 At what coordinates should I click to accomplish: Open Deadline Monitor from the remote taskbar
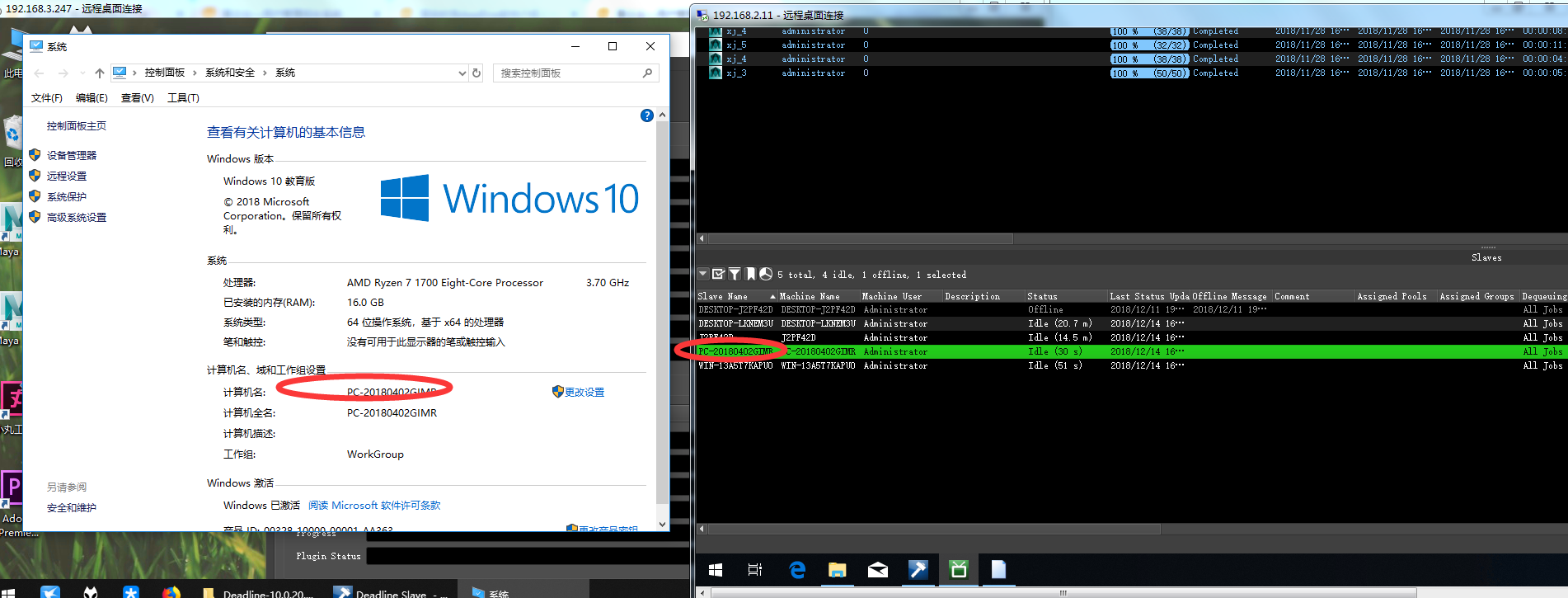pyautogui.click(x=958, y=569)
